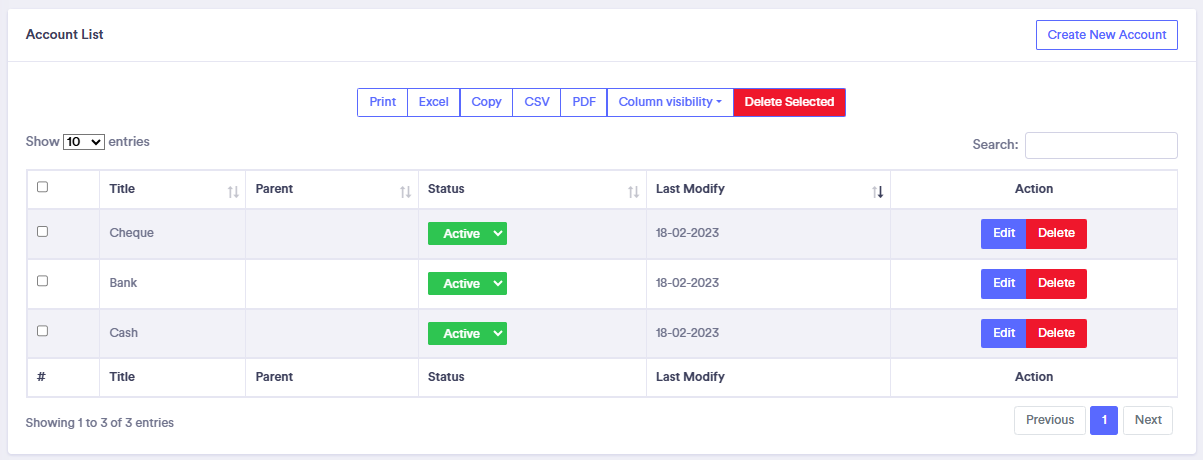Viewport: 1203px width, 460px height.
Task: Open Active status dropdown for Cheque
Action: 467,233
